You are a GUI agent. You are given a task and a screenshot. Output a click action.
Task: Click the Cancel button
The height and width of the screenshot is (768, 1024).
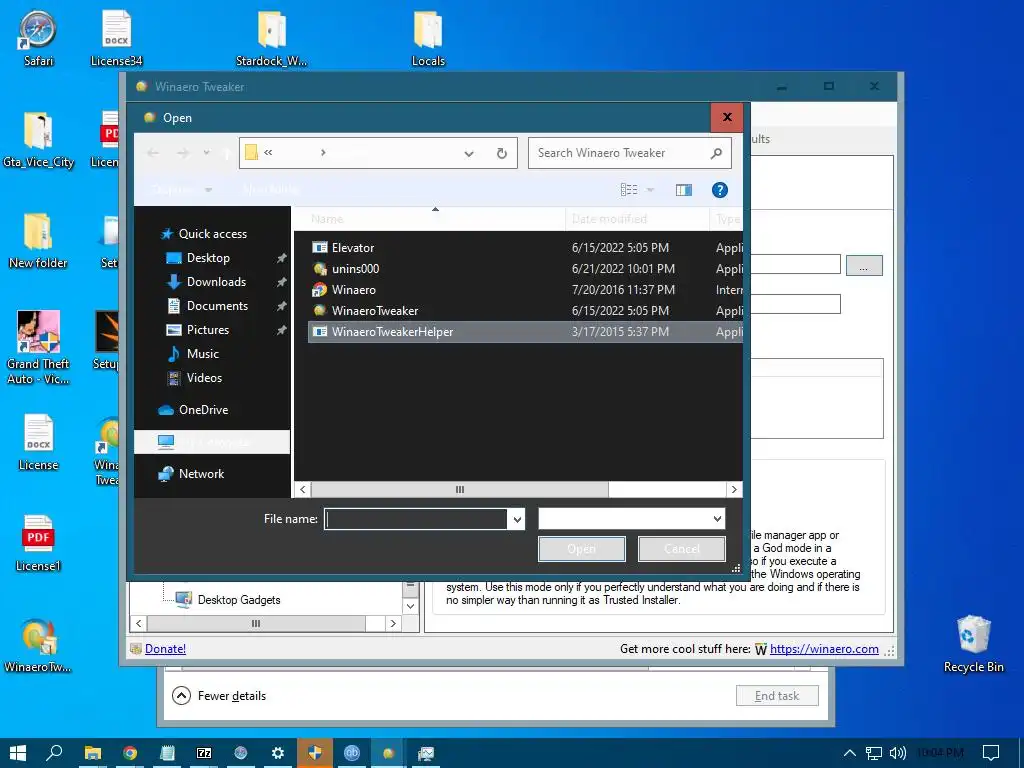[x=681, y=549]
